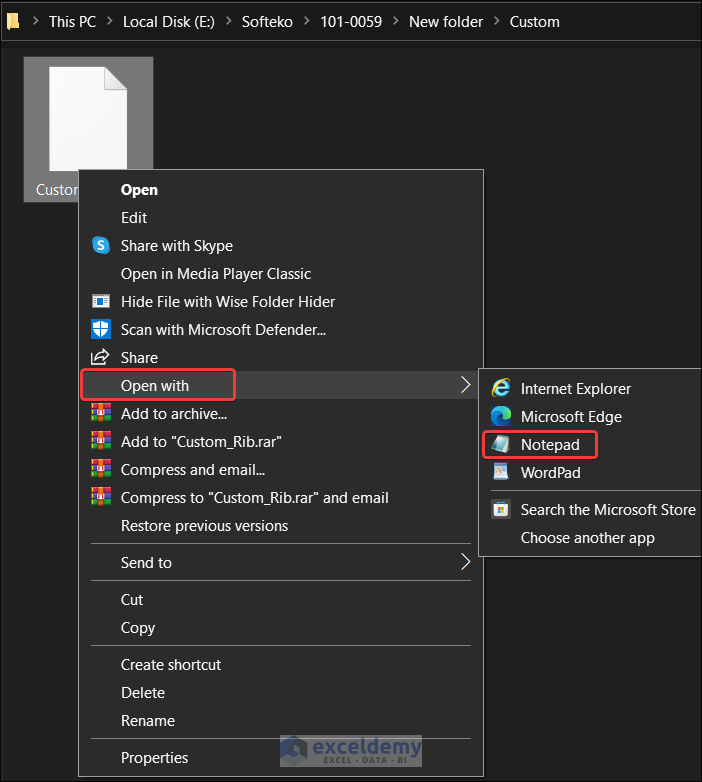Image resolution: width=702 pixels, height=782 pixels.
Task: Click the Wise Folder Hider icon
Action: [x=100, y=301]
